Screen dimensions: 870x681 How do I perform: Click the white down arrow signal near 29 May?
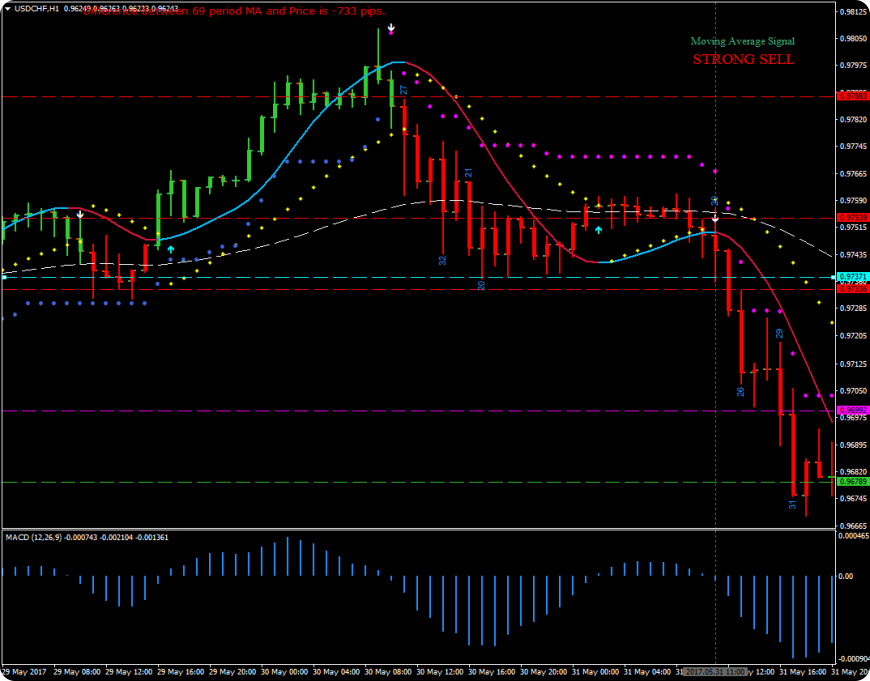click(x=78, y=214)
